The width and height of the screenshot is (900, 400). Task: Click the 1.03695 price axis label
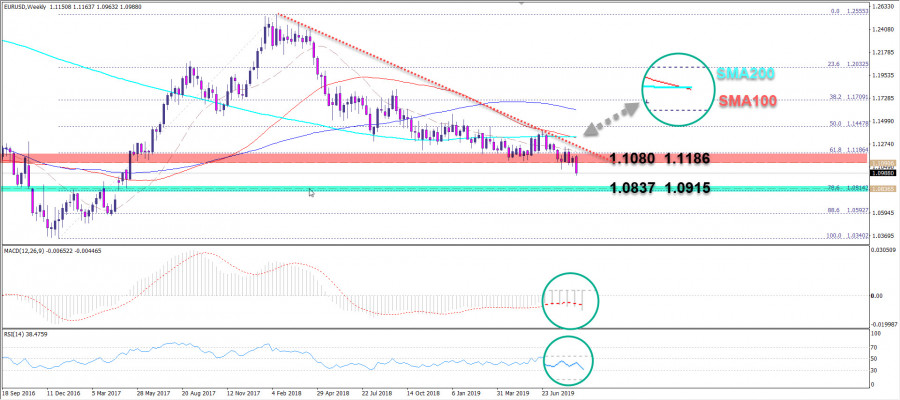click(881, 235)
